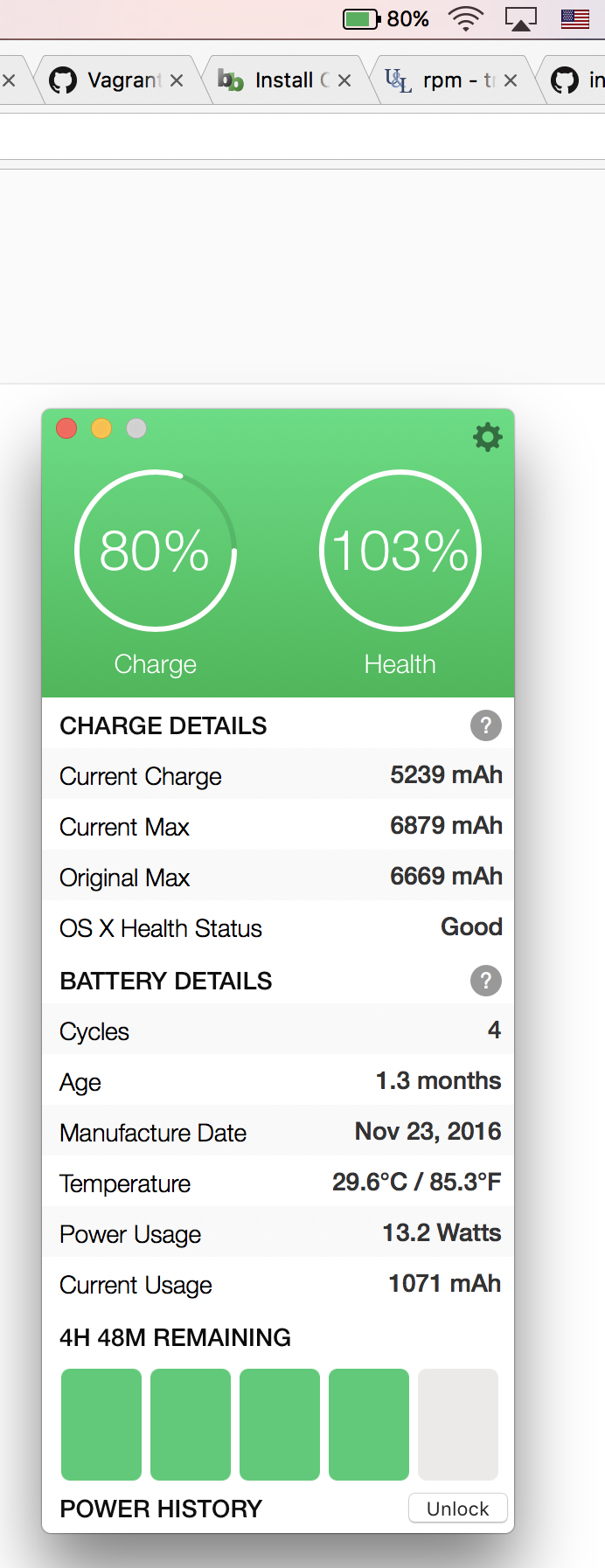
Task: Select the Current Charge row
Action: 278,774
